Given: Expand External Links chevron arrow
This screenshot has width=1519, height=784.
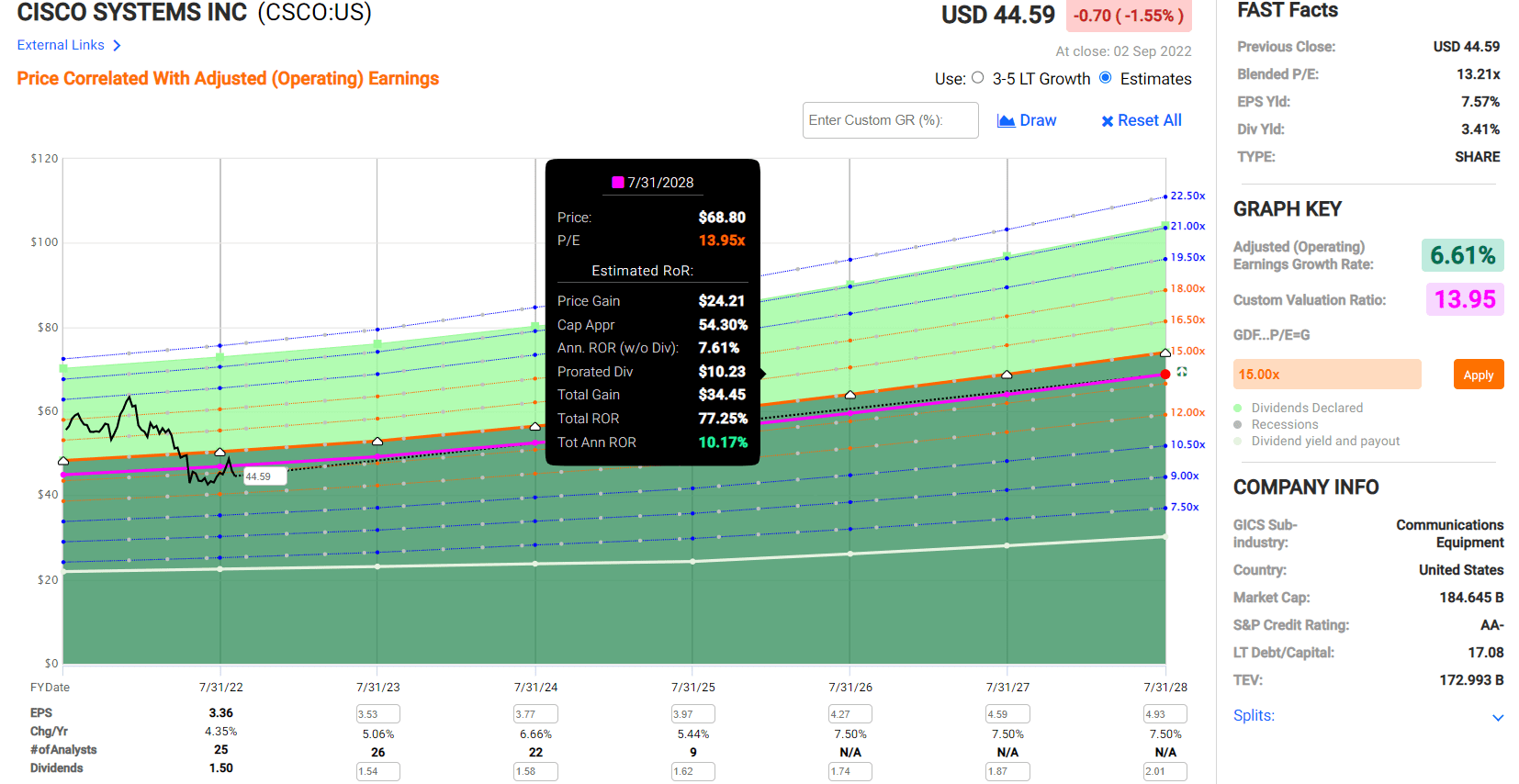Looking at the screenshot, I should coord(117,46).
